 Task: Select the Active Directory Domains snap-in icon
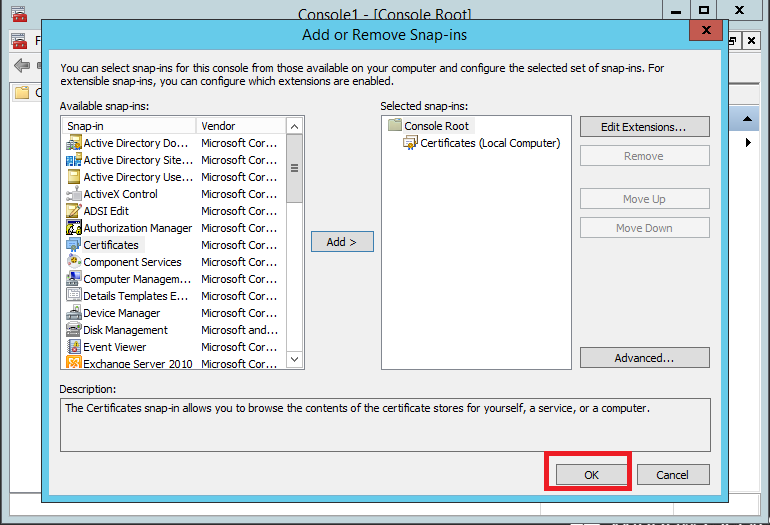73,143
